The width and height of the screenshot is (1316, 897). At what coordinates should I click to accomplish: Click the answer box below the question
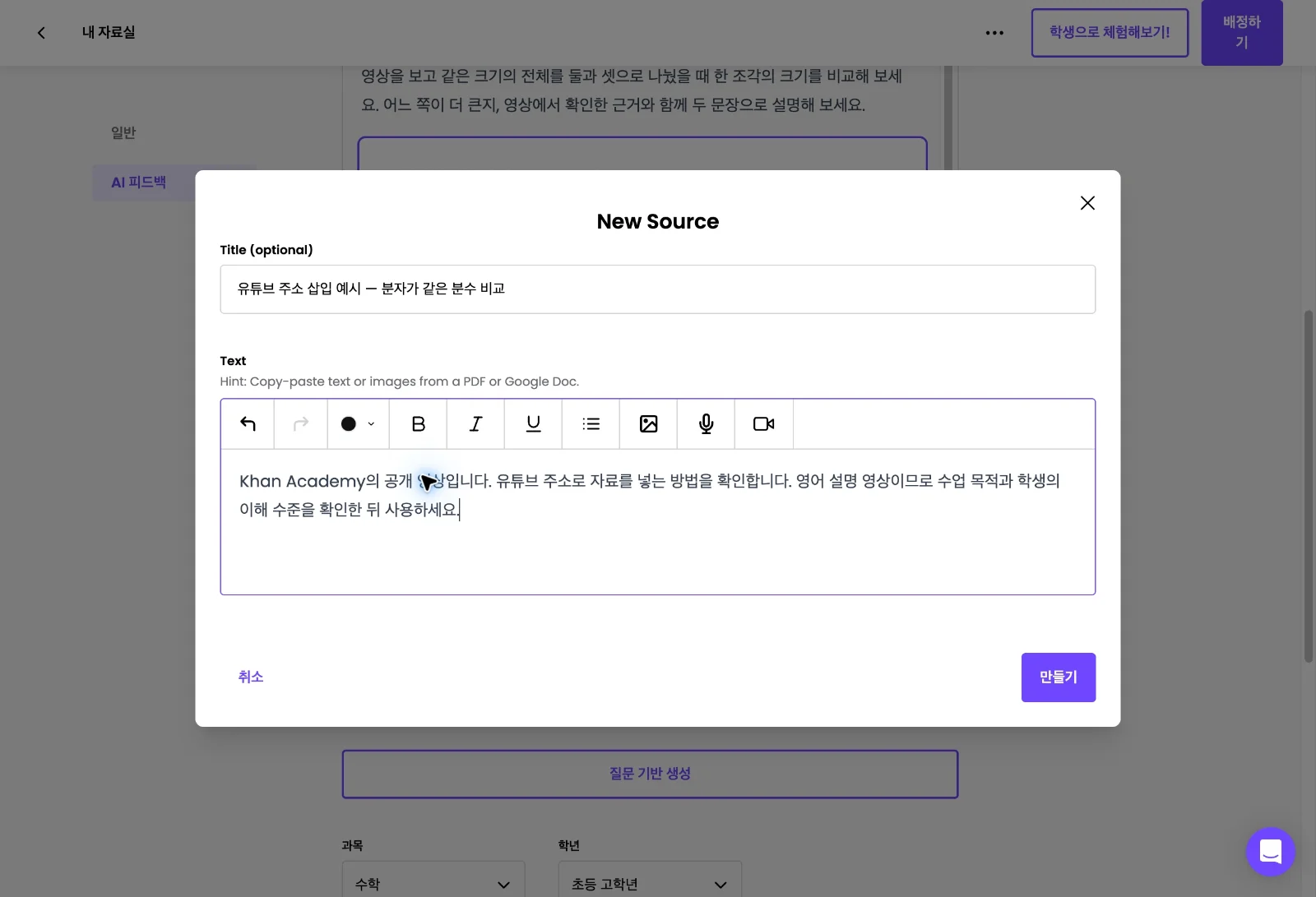(x=642, y=154)
